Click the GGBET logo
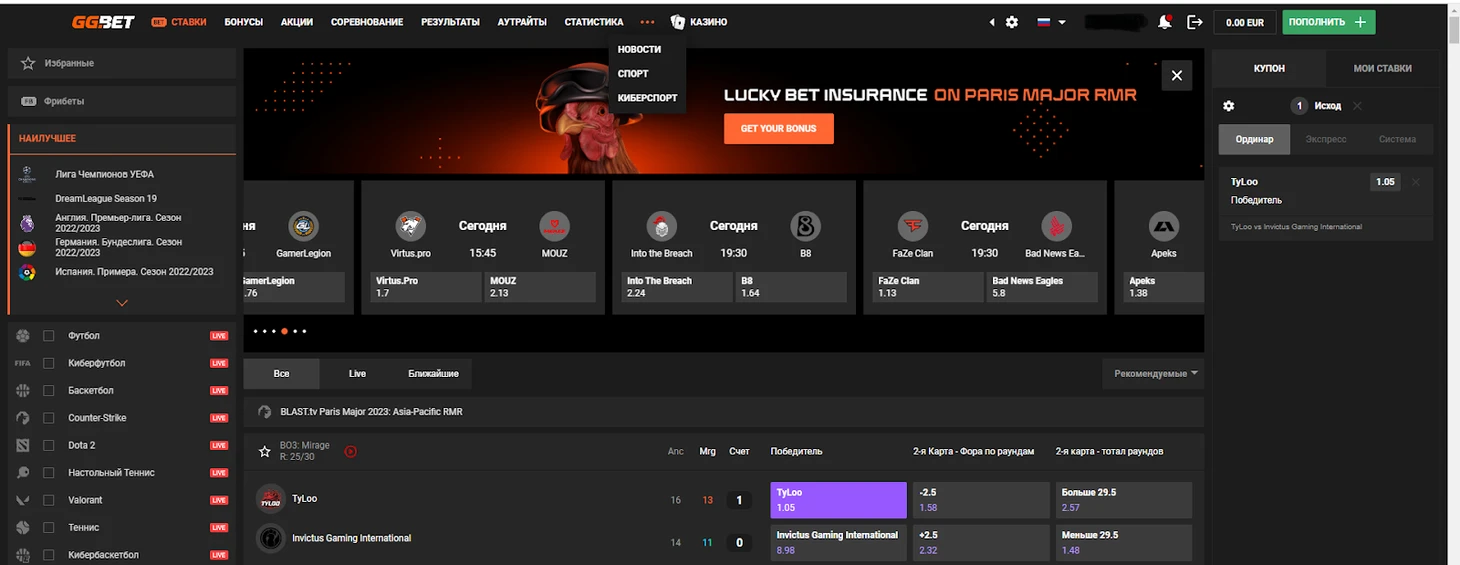 103,22
